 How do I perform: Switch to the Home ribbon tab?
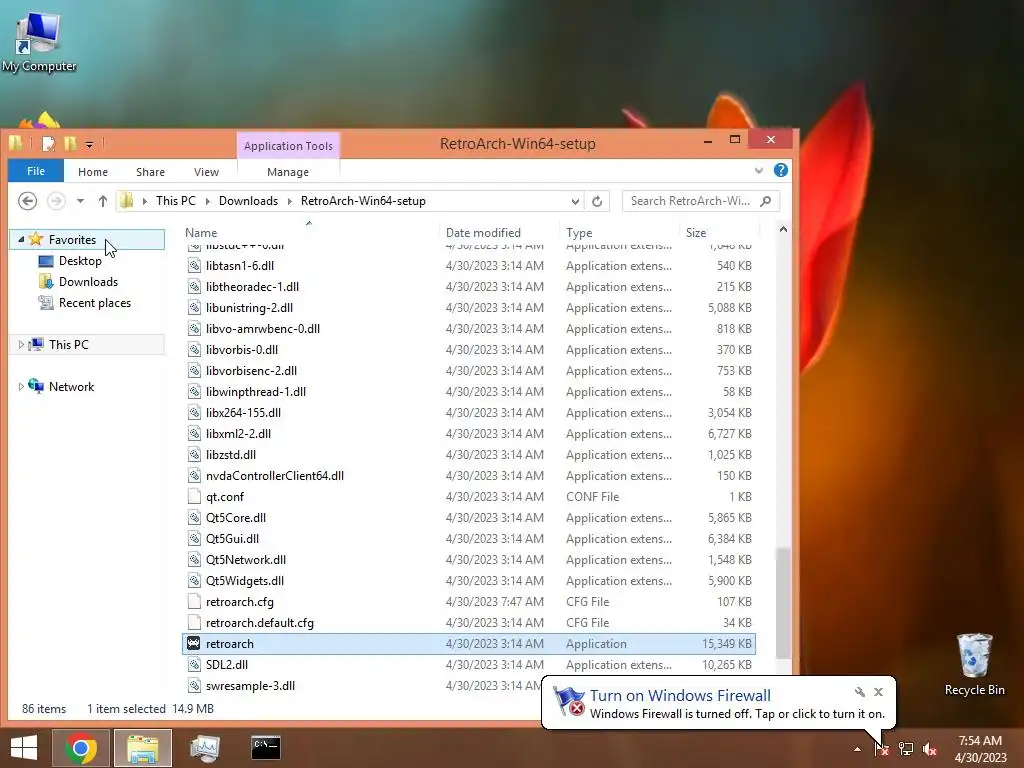coord(93,172)
